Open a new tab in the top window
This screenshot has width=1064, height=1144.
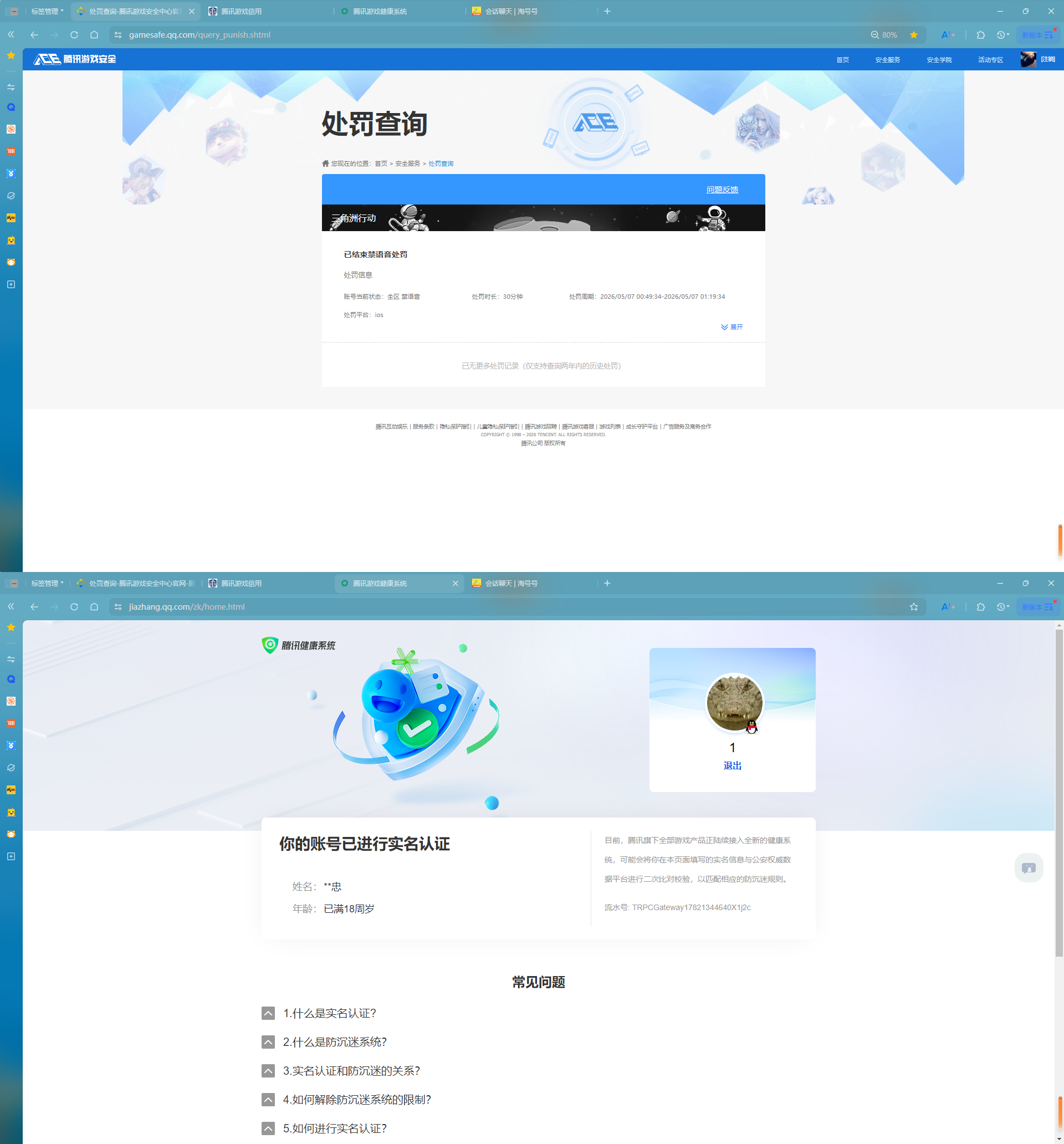[x=607, y=11]
